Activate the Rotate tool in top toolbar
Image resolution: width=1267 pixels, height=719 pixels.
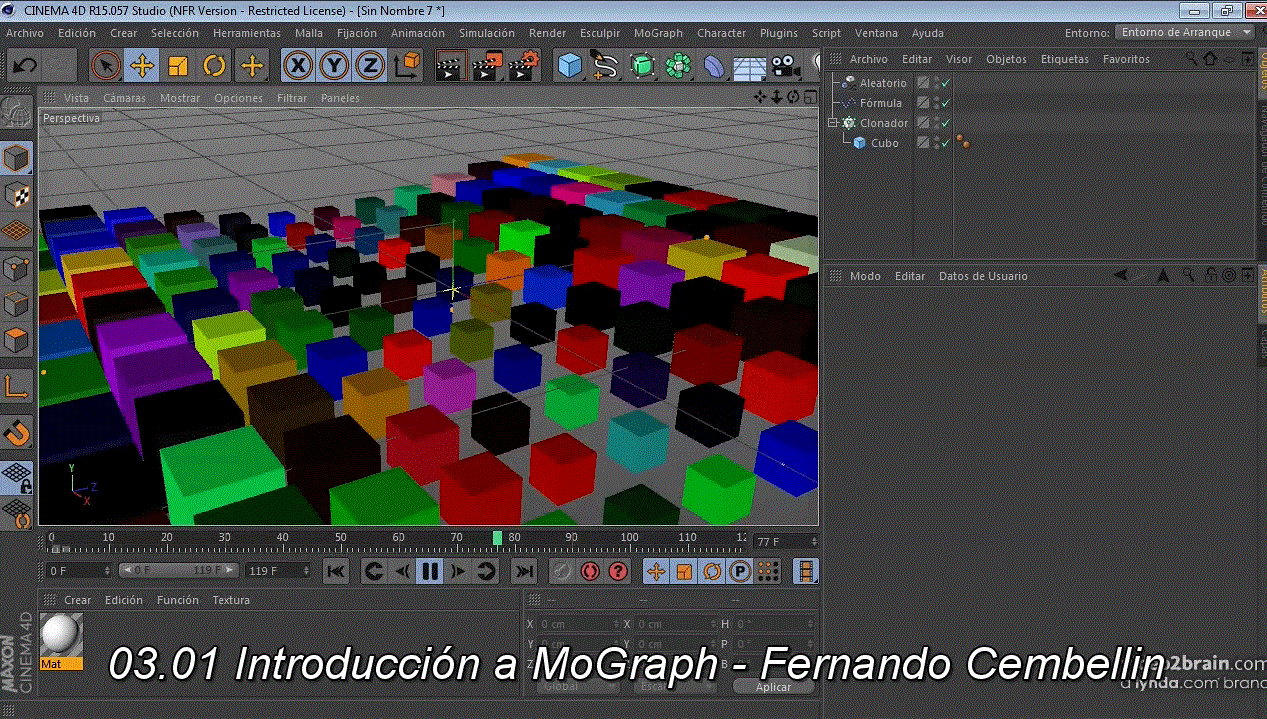215,66
